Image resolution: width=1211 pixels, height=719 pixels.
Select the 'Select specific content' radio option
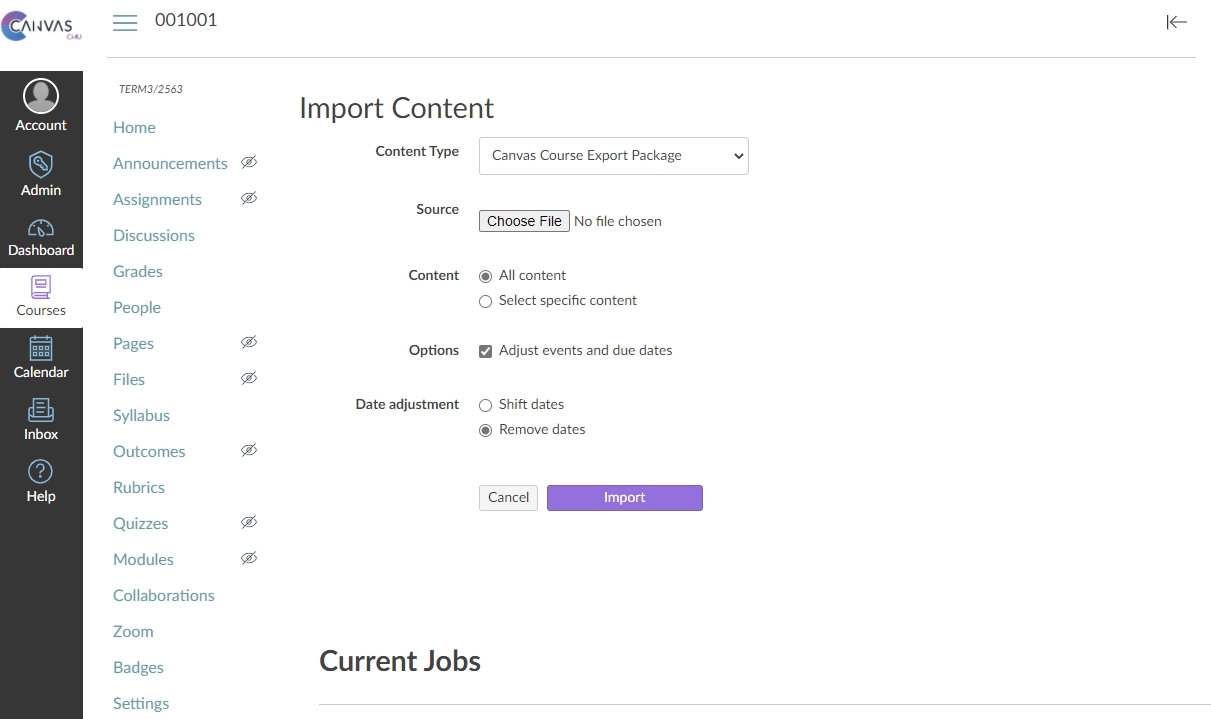(486, 301)
